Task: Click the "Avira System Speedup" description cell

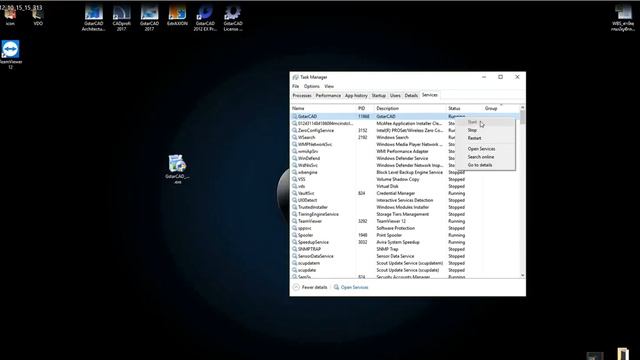Action: (398, 242)
